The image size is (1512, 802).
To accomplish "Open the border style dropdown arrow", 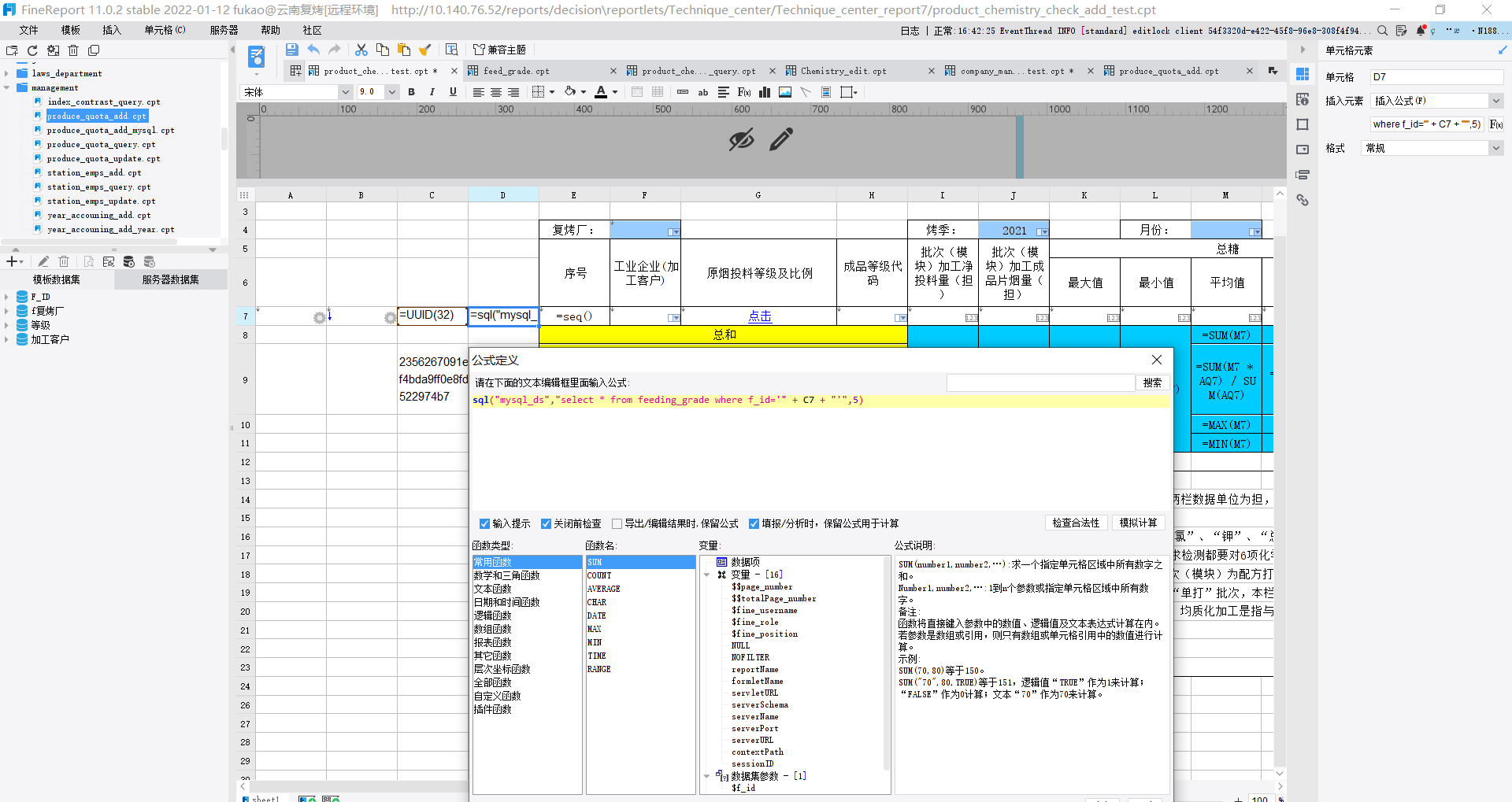I will (552, 92).
